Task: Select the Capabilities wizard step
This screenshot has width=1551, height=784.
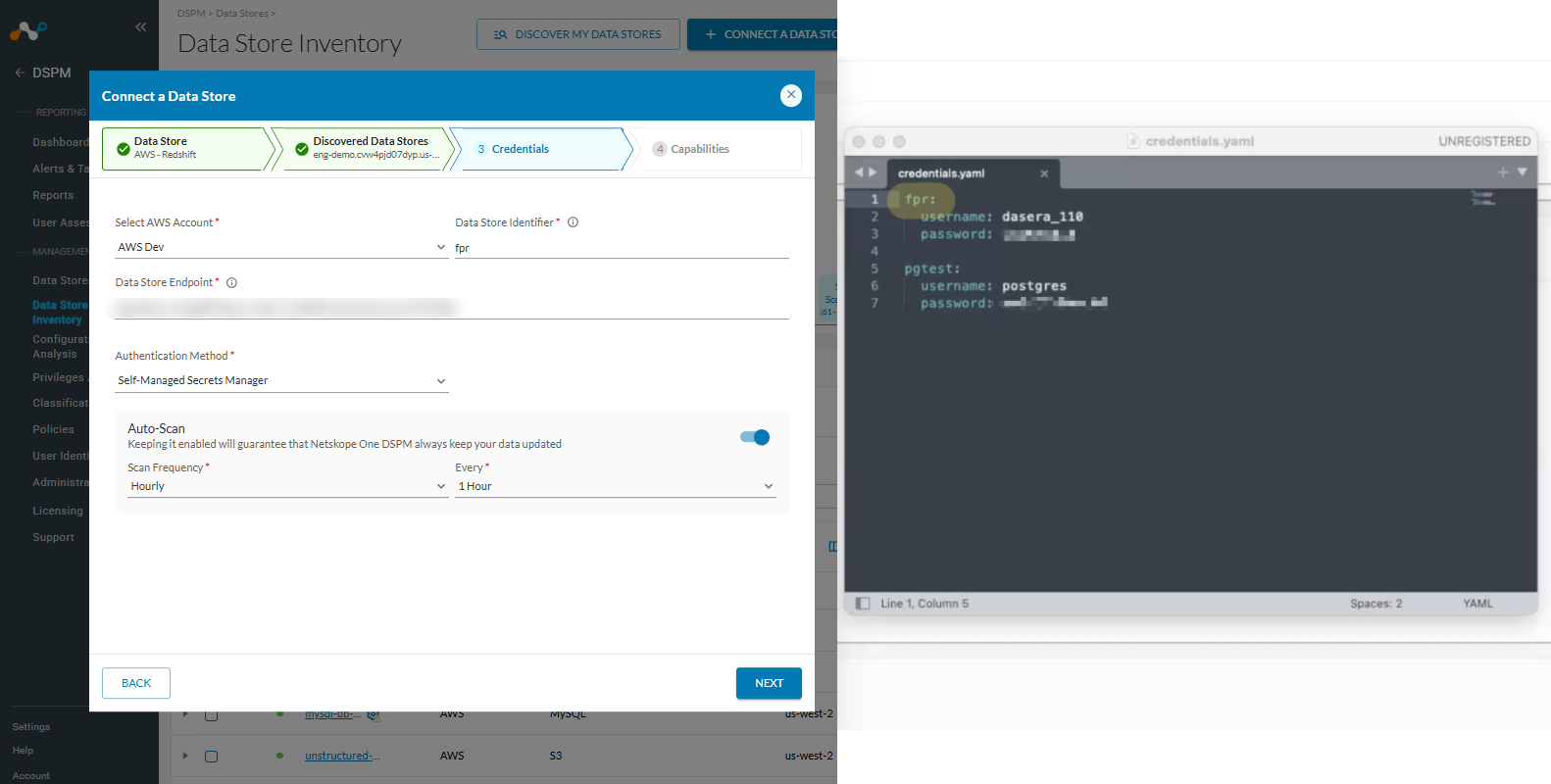Action: click(x=719, y=149)
